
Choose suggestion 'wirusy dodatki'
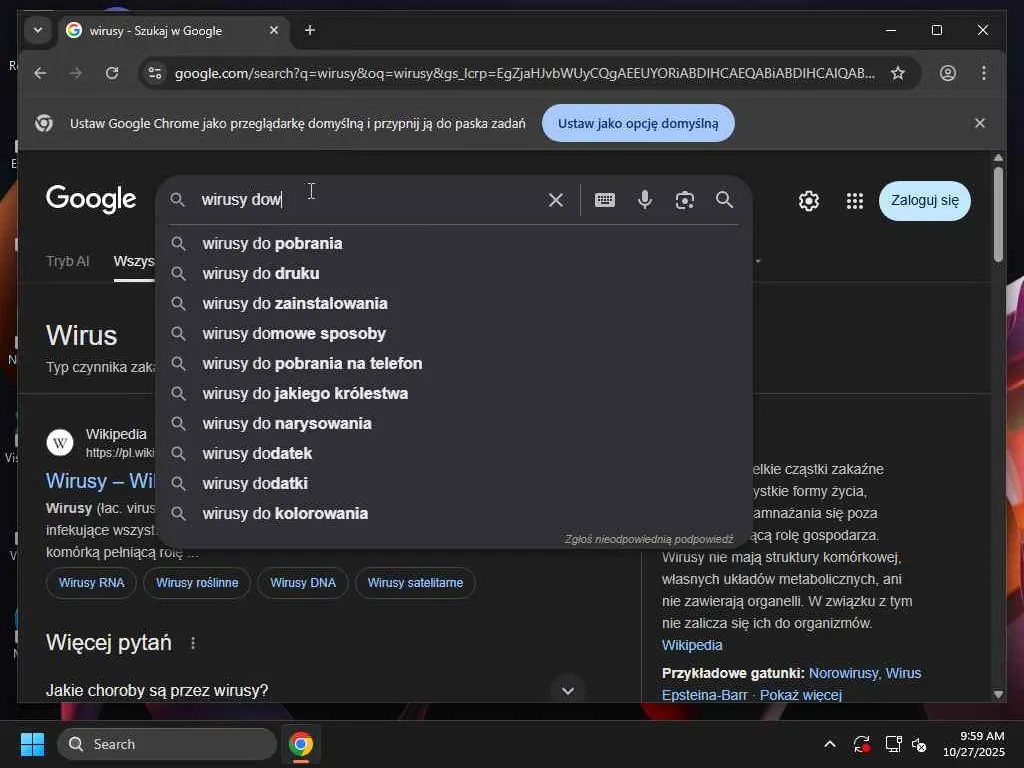(x=454, y=484)
